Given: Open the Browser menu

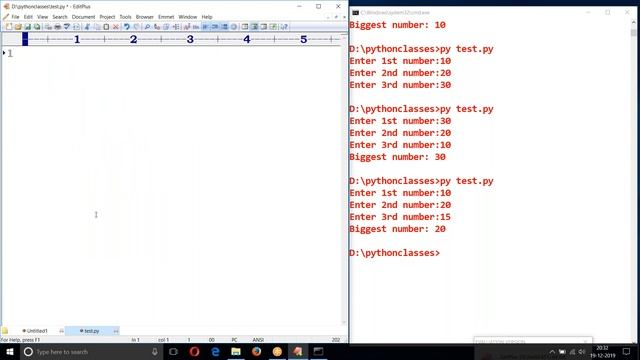Looking at the screenshot, I should click(144, 17).
